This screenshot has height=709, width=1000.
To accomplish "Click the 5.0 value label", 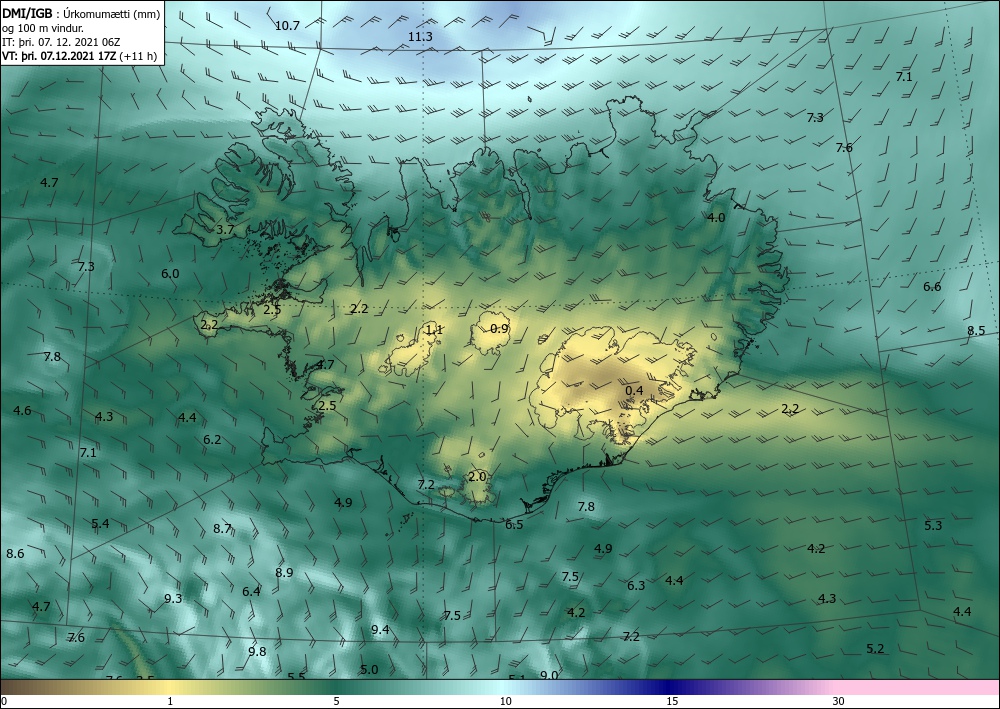I will point(369,669).
